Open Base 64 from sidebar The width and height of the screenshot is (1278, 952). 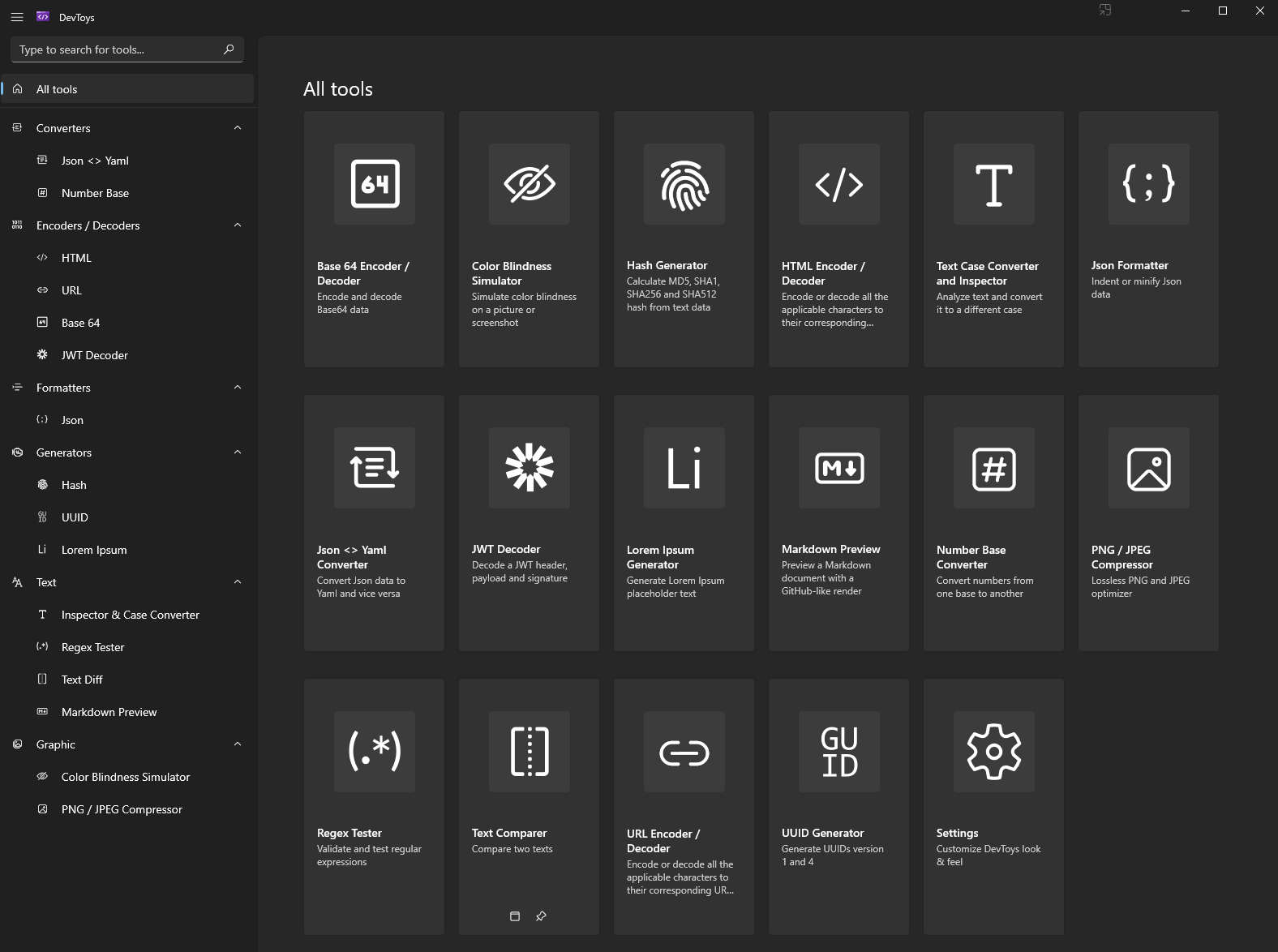(128, 323)
